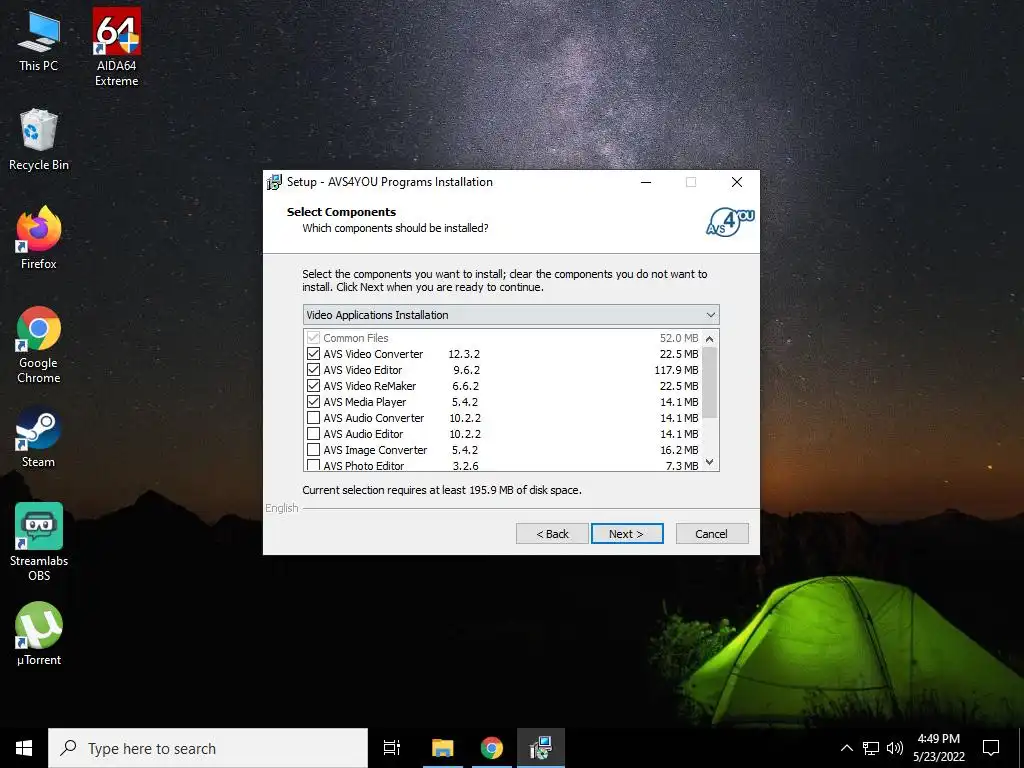Image resolution: width=1024 pixels, height=768 pixels.
Task: Check AVS Audio Converter component
Action: pyautogui.click(x=313, y=418)
